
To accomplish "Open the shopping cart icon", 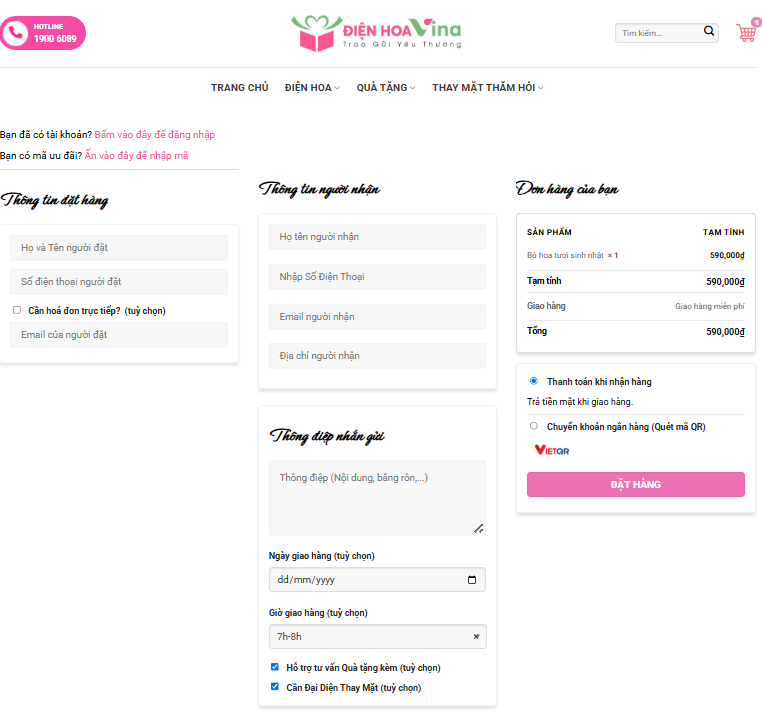I will 746,32.
